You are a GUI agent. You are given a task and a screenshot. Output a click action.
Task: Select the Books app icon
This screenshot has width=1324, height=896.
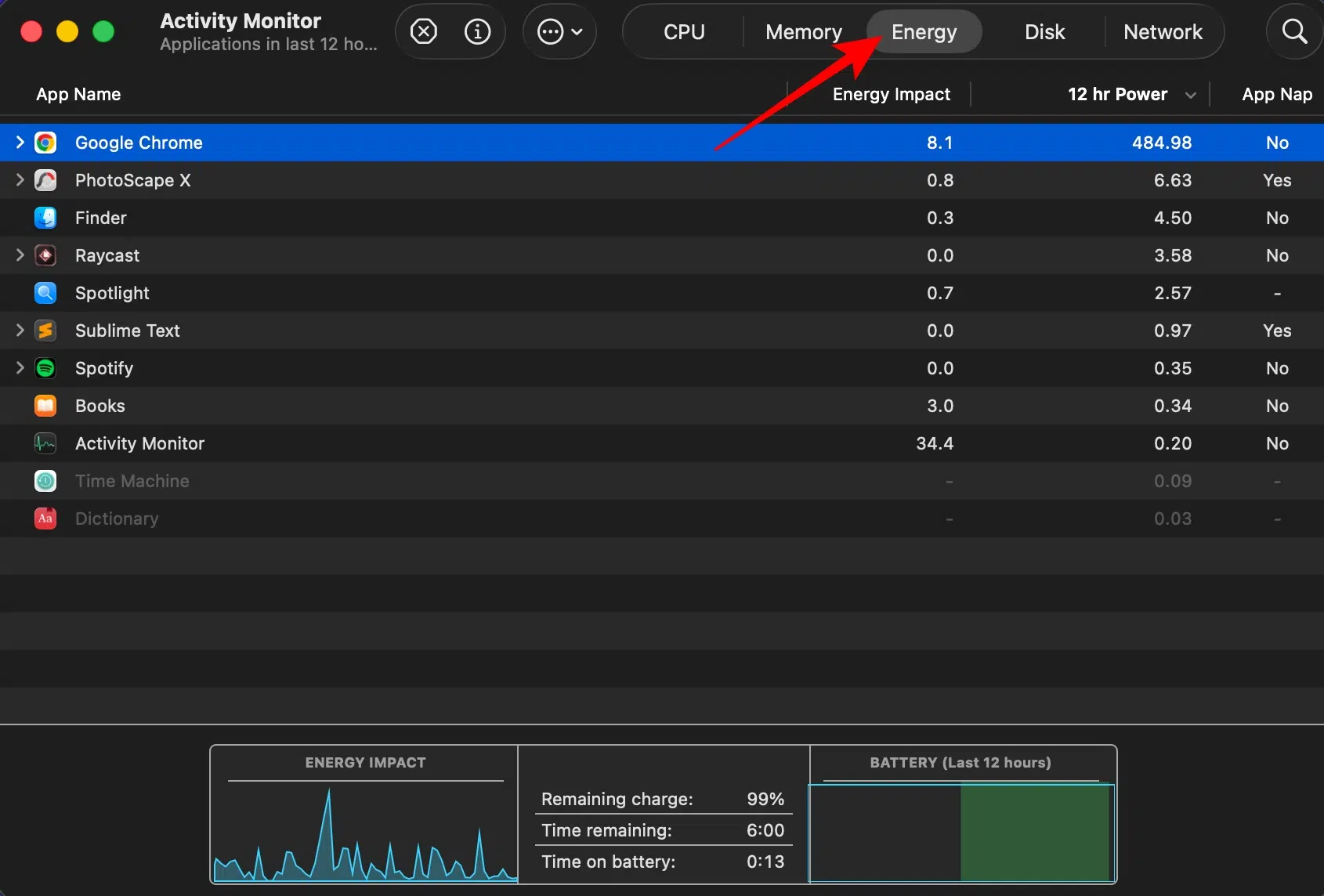(45, 406)
